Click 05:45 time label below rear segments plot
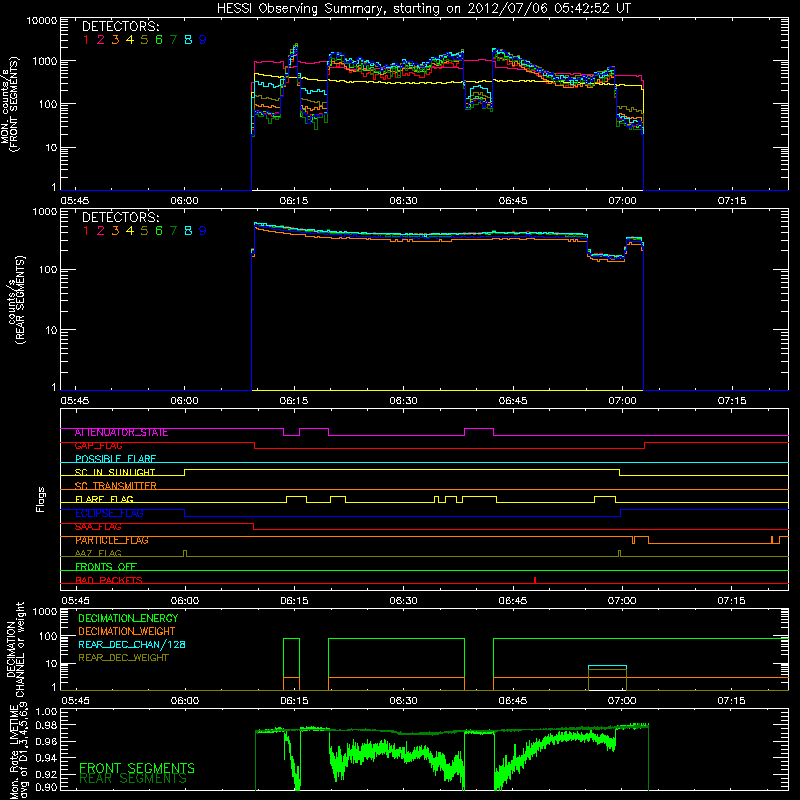This screenshot has height=800, width=800. point(75,401)
